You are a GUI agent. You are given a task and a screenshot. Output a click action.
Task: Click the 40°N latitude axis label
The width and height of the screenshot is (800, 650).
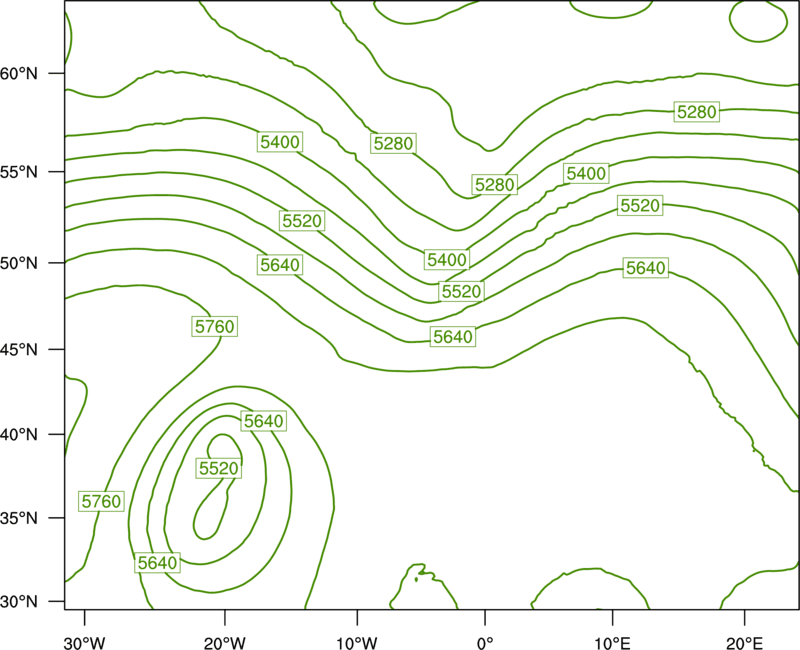coord(19,435)
